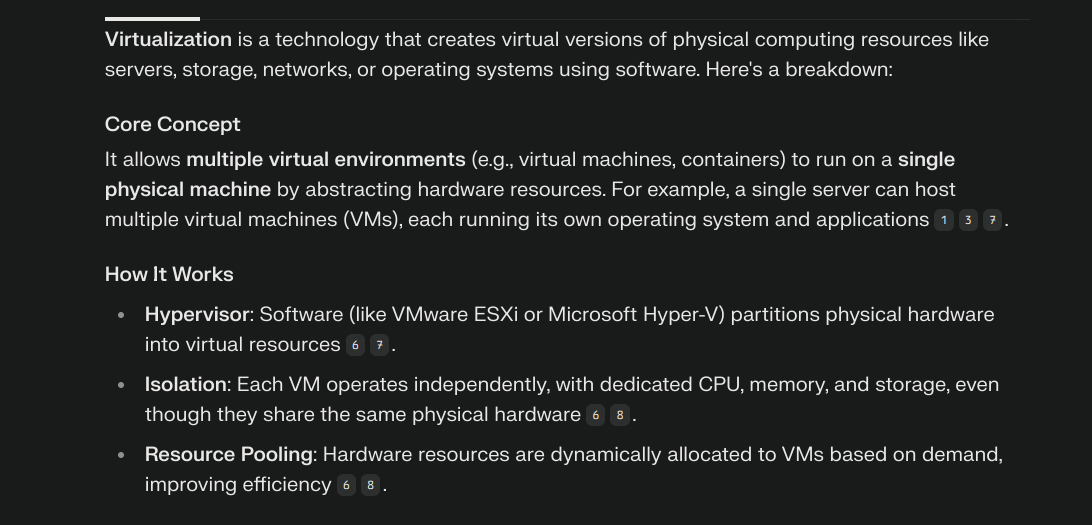The height and width of the screenshot is (525, 1092).
Task: Open source badge 8 in Isolation bullet
Action: tap(620, 415)
